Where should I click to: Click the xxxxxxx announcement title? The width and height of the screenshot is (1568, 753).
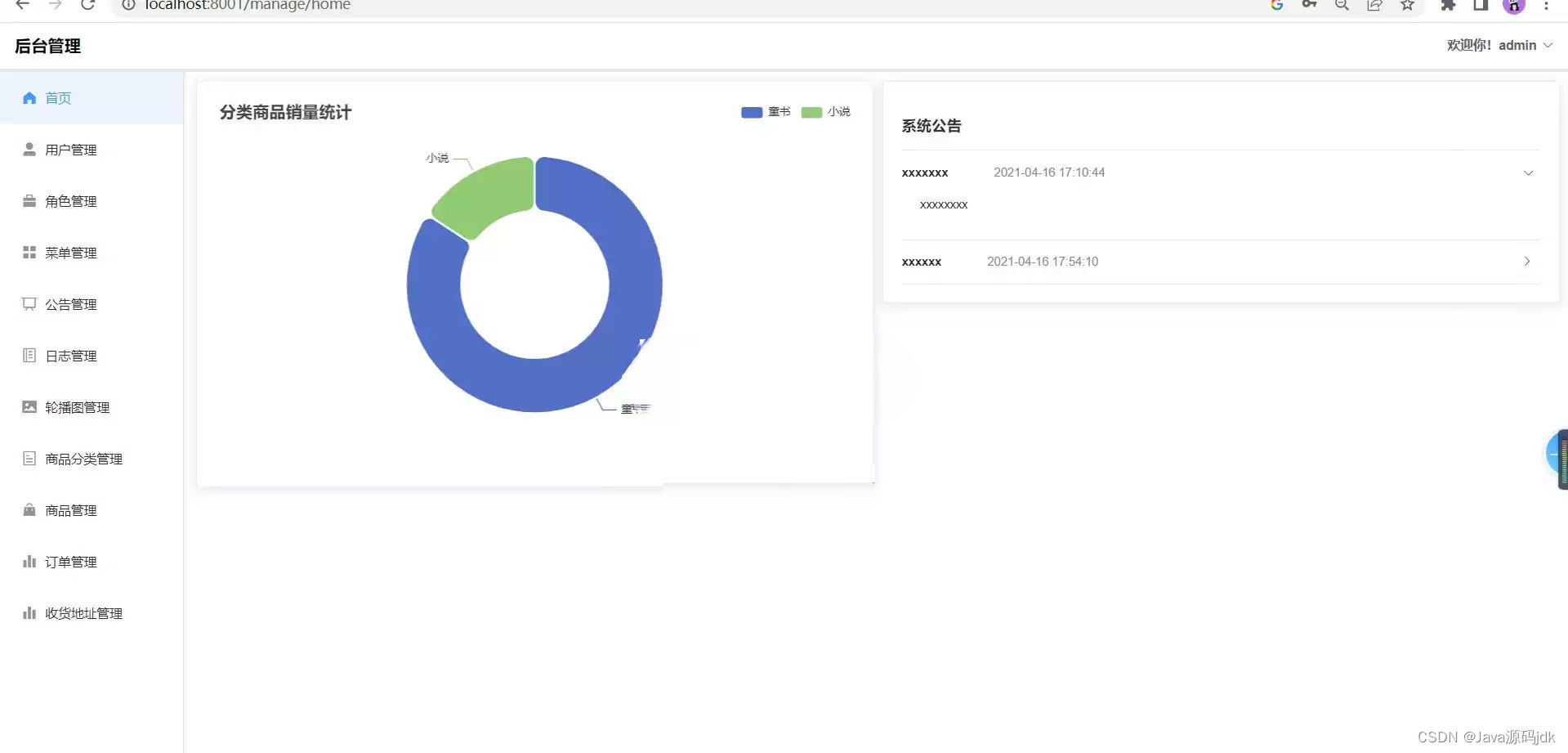[x=925, y=173]
